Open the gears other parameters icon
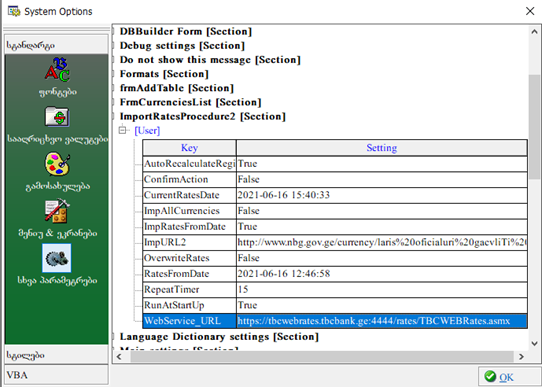The image size is (542, 387). (57, 258)
